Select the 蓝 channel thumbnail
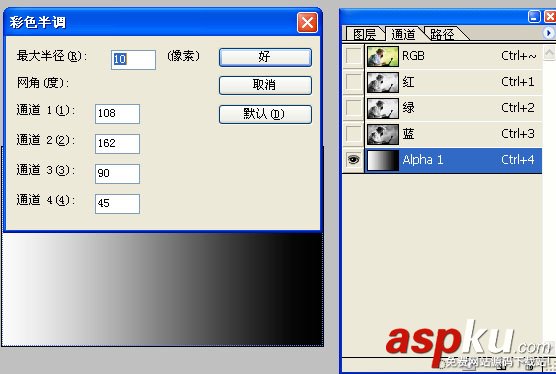The height and width of the screenshot is (374, 556). coord(383,134)
